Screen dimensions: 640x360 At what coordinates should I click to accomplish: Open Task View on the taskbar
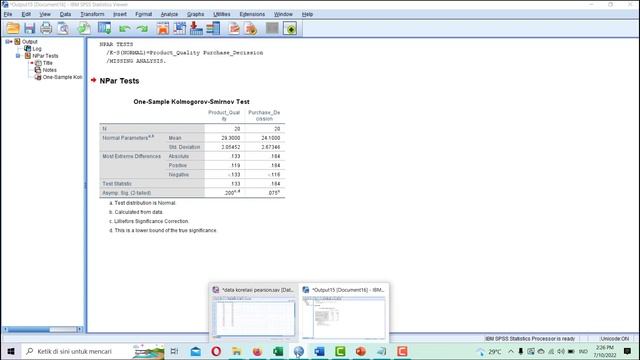174,351
